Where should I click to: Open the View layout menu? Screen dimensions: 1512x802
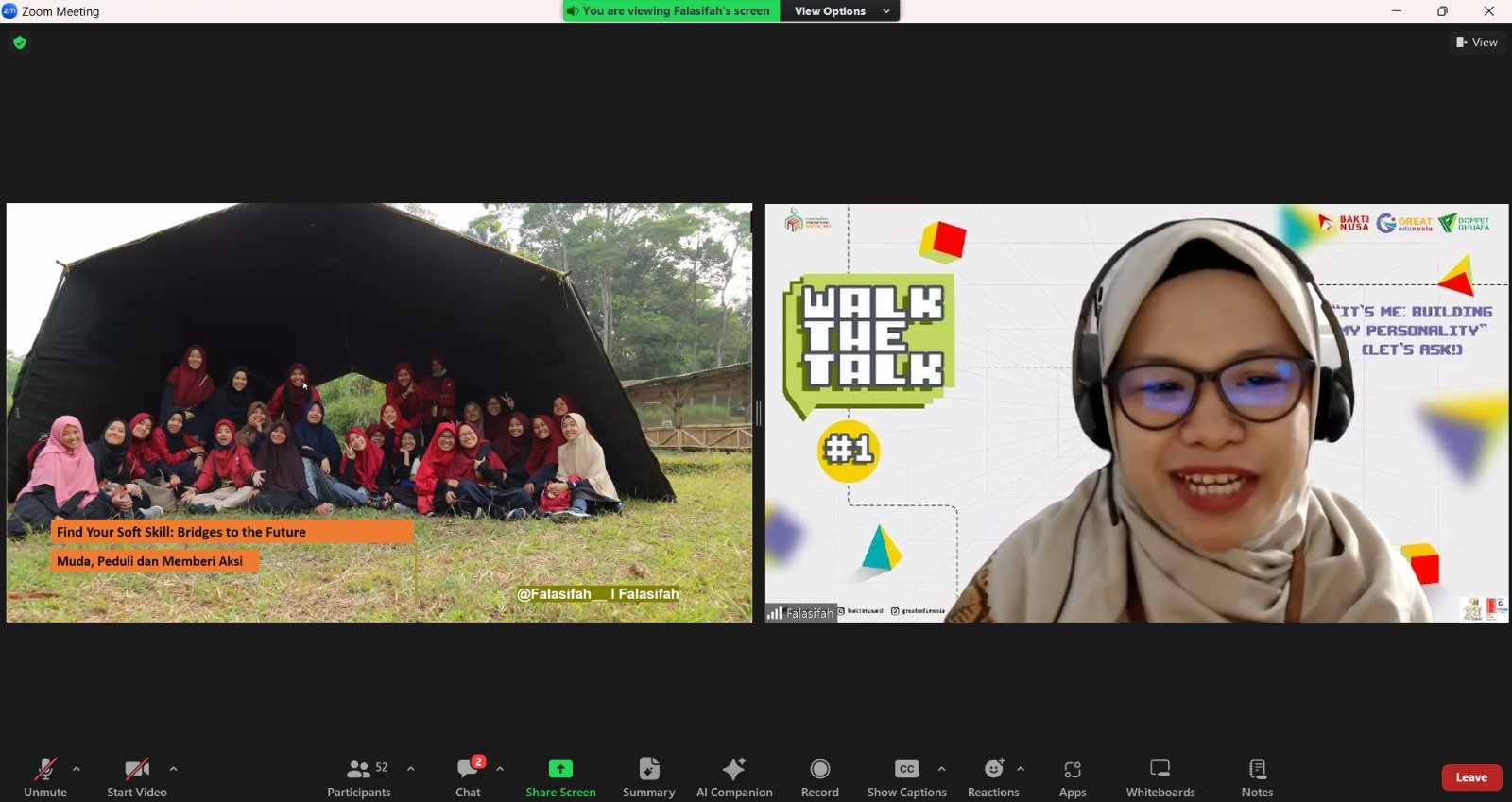tap(1476, 43)
